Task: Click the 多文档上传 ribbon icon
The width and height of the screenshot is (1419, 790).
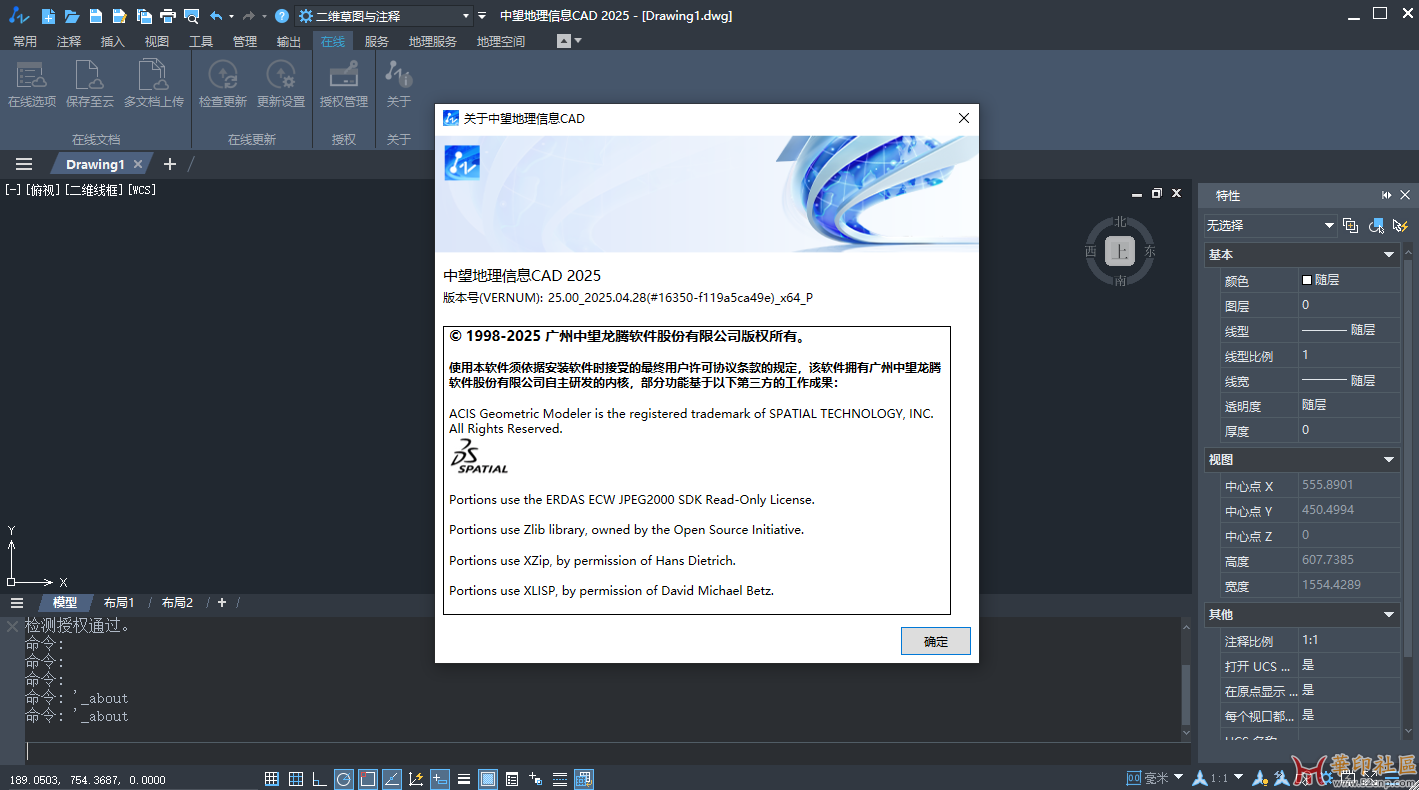Action: pos(153,84)
